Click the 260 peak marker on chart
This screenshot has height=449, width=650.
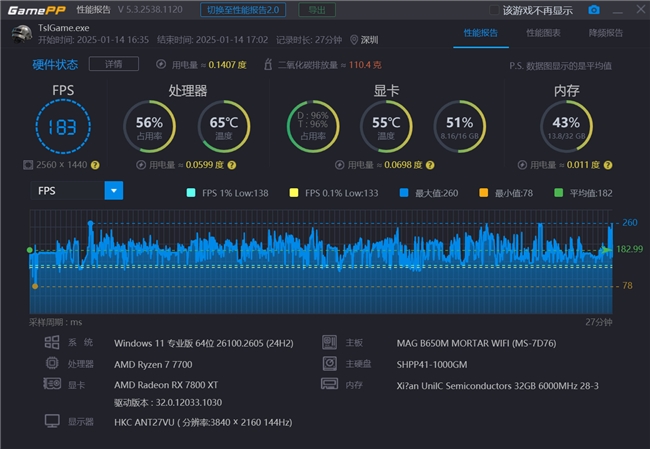click(x=90, y=223)
